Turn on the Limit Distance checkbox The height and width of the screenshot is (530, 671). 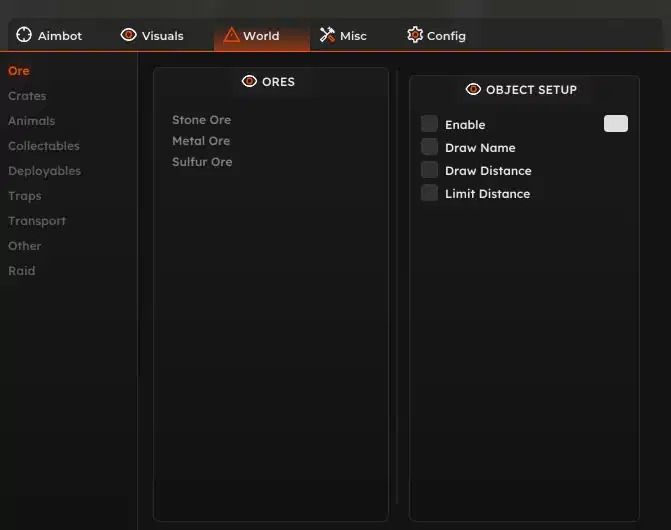click(429, 193)
